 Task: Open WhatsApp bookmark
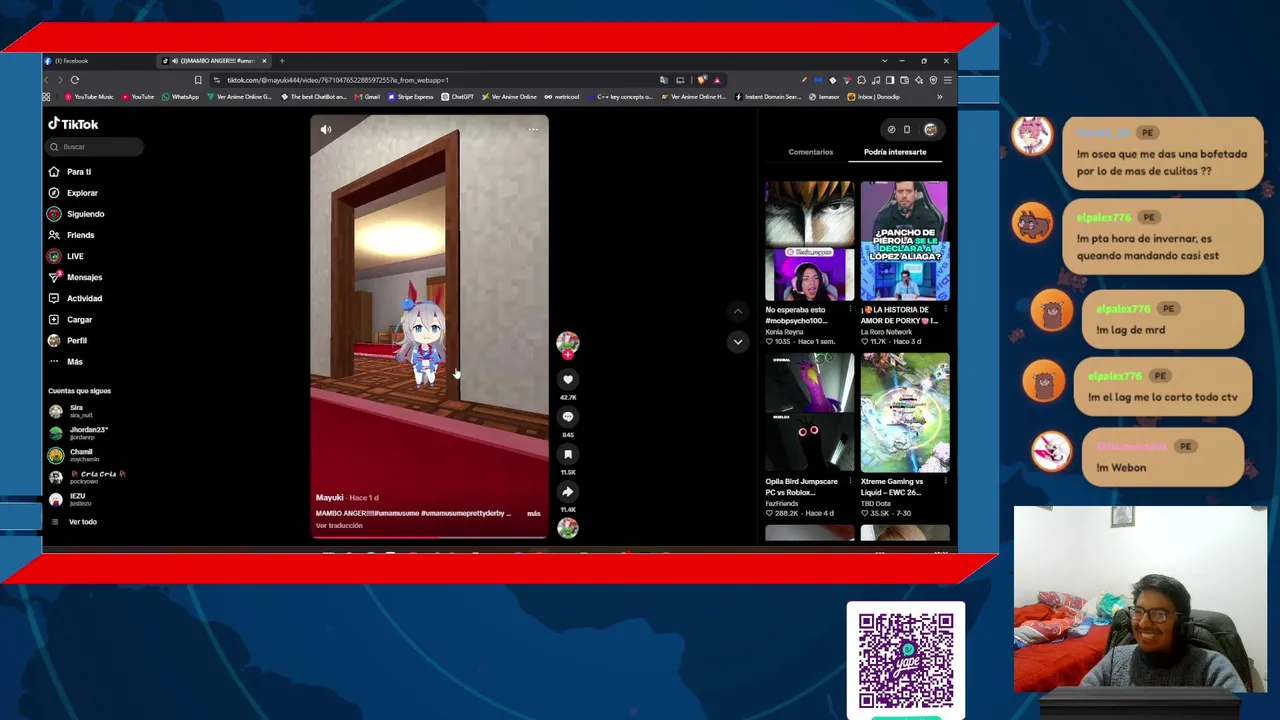(181, 97)
